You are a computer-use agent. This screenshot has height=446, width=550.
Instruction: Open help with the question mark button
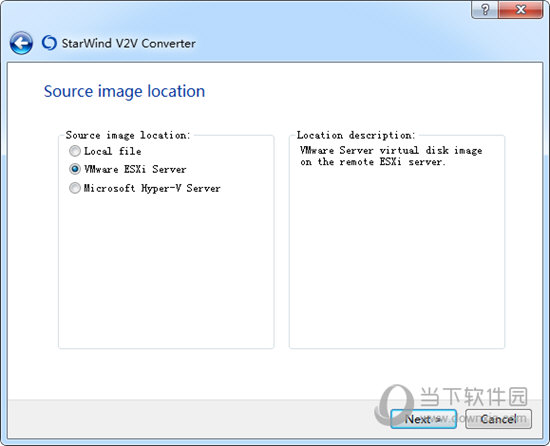point(485,9)
